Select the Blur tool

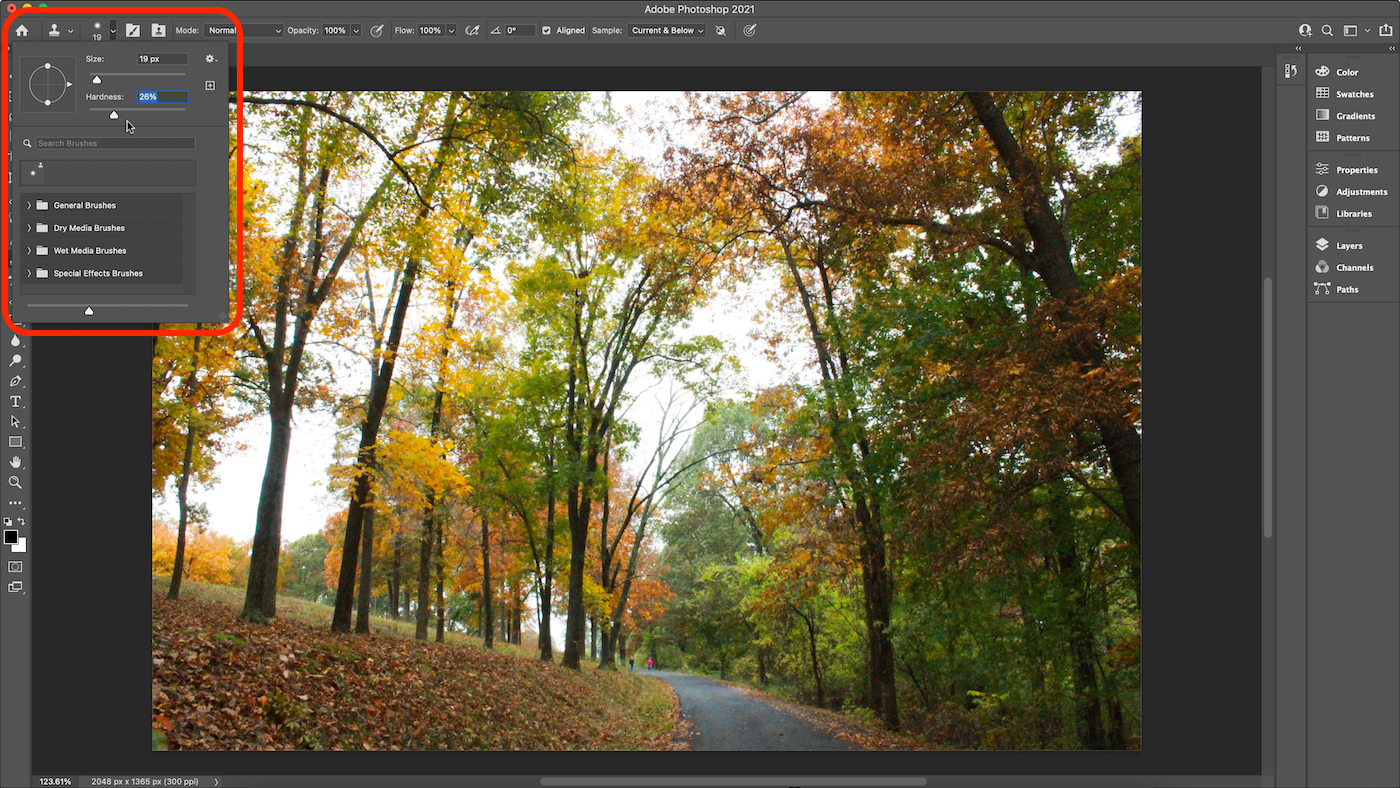16,340
